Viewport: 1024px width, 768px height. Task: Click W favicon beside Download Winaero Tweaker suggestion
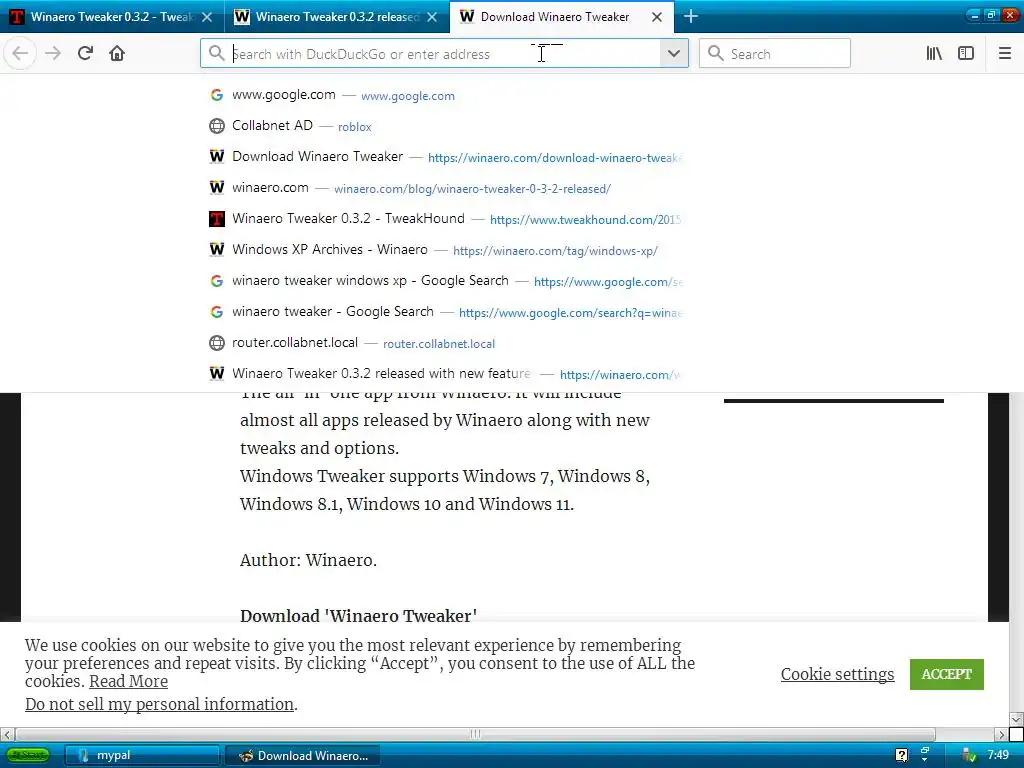[x=217, y=157]
